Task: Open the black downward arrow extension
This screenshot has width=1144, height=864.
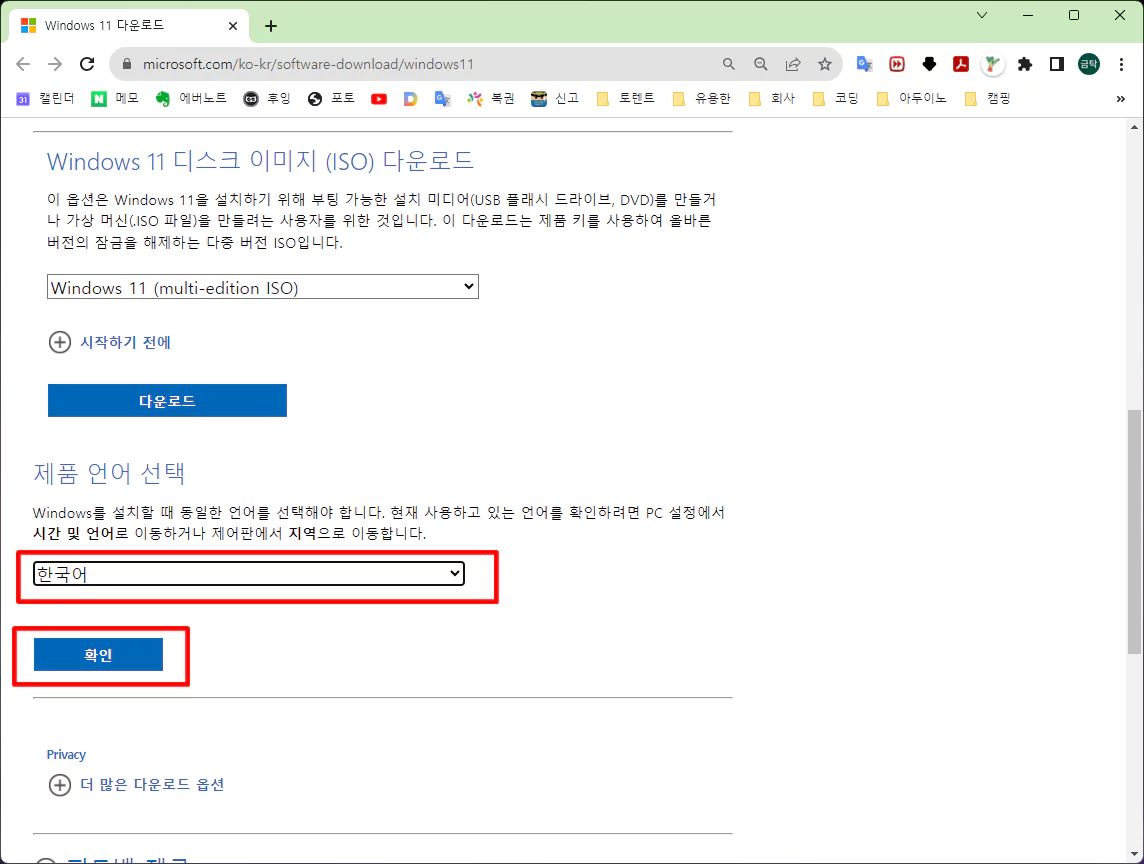Action: pyautogui.click(x=929, y=64)
